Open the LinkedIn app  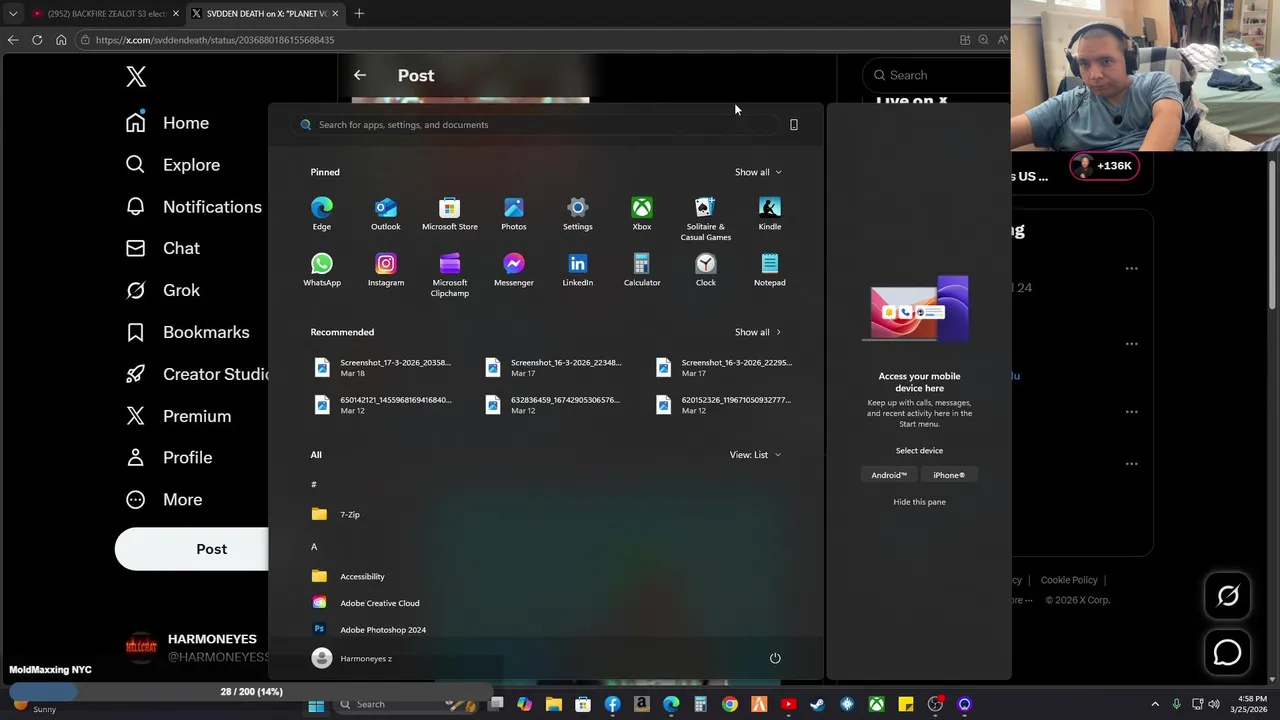pos(577,270)
